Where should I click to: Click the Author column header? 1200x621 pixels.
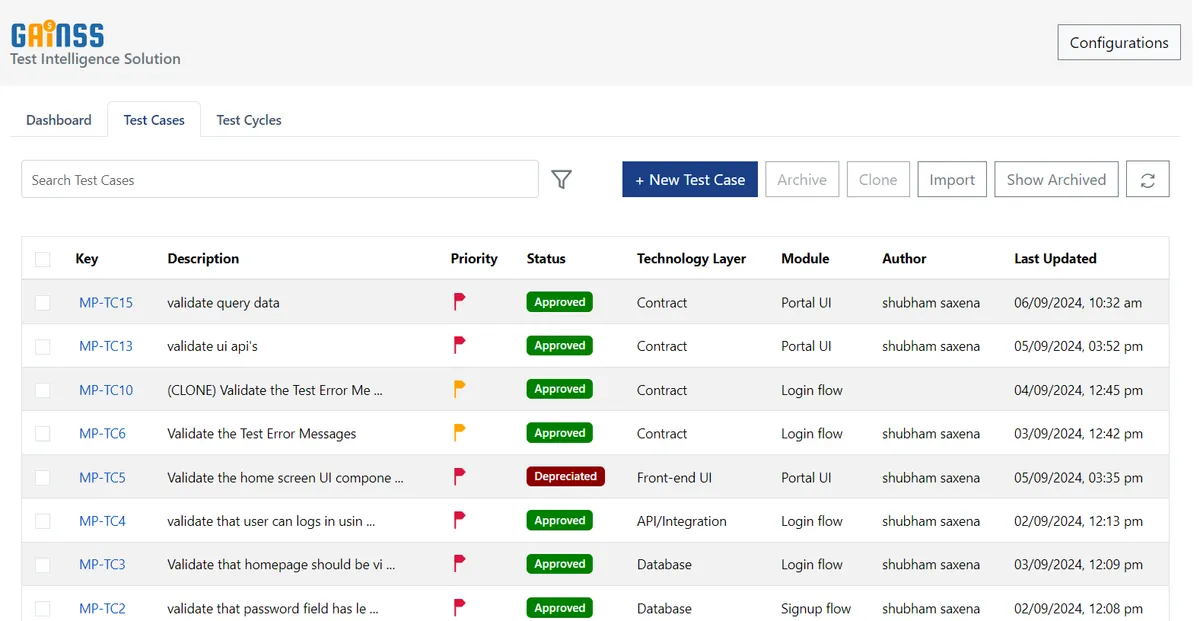904,259
